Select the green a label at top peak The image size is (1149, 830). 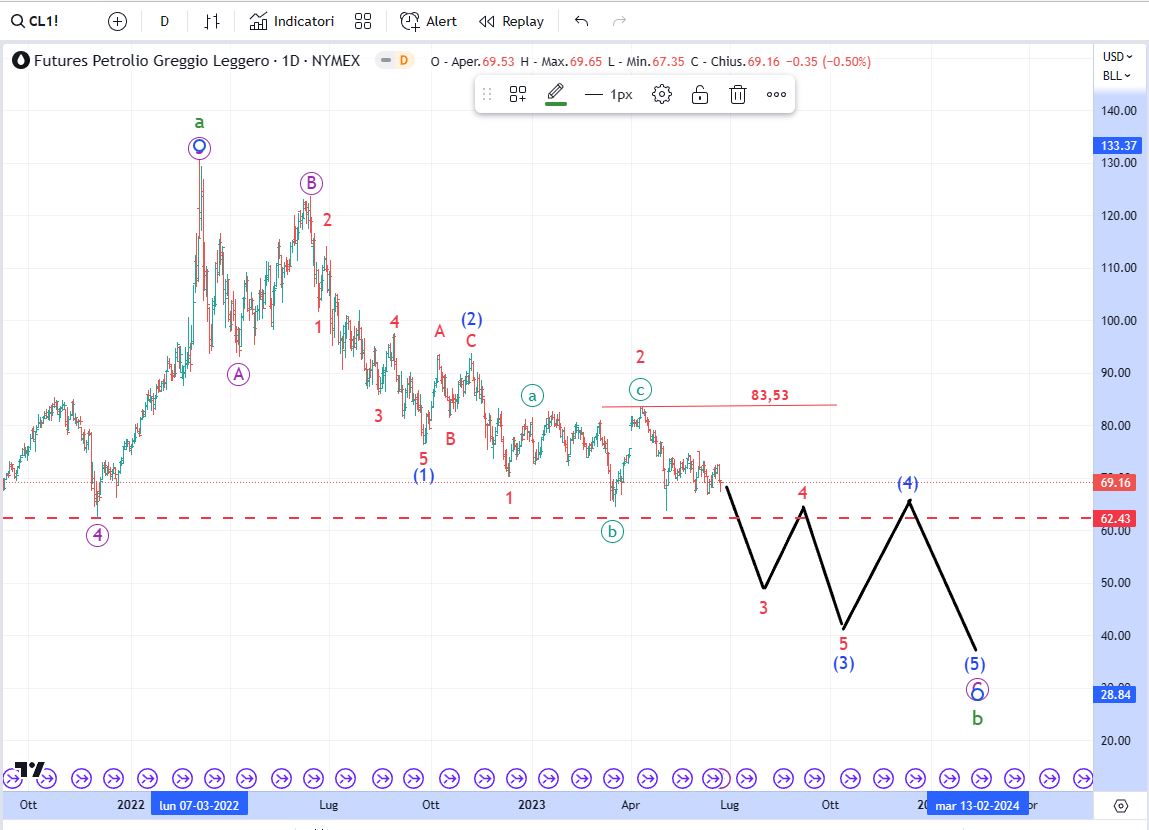(x=199, y=122)
